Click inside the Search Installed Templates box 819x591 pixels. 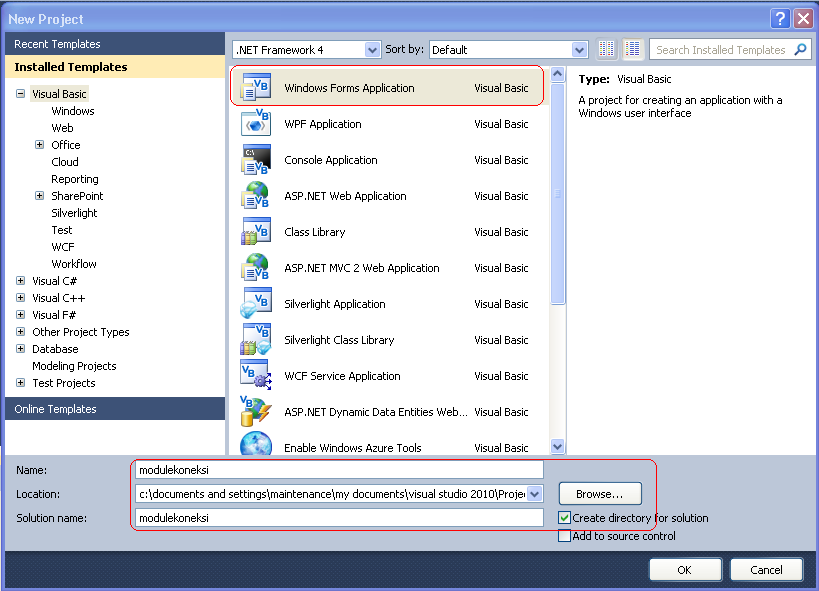(725, 48)
